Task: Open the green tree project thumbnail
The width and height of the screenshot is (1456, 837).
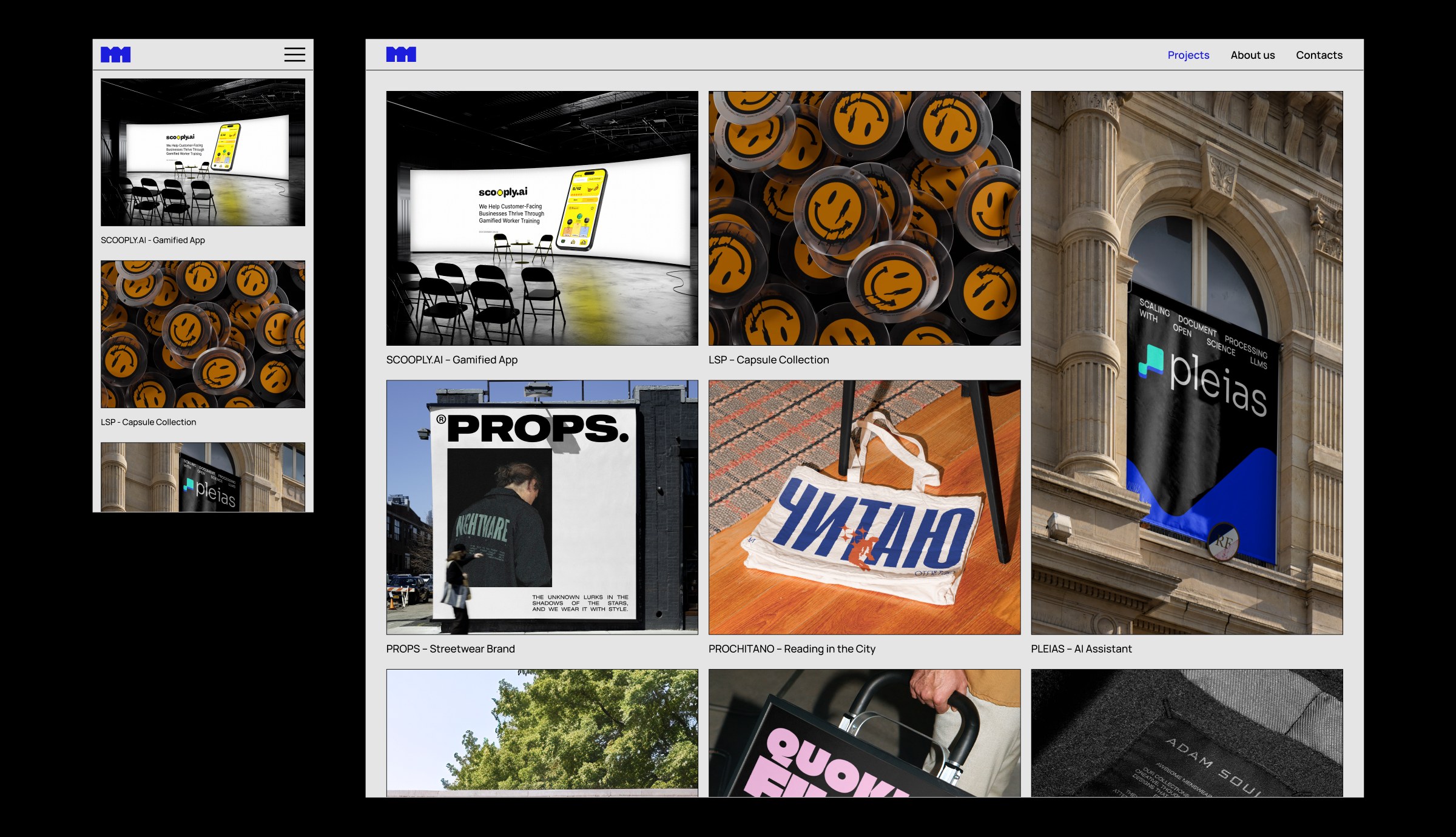Action: click(x=542, y=733)
